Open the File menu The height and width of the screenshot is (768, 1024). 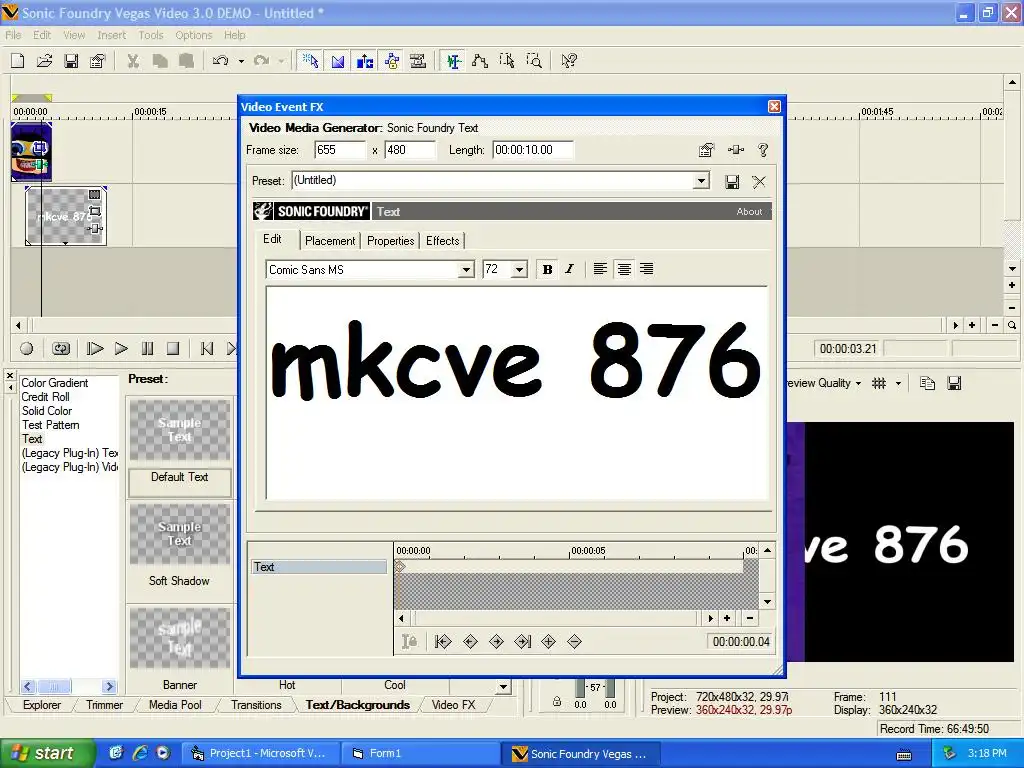point(13,35)
